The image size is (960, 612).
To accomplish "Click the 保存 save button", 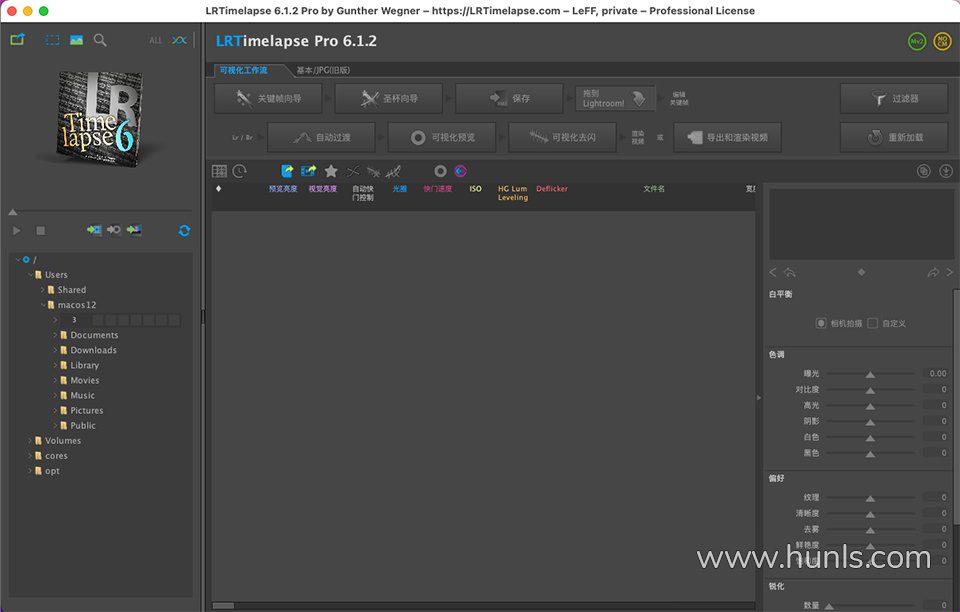I will point(509,99).
